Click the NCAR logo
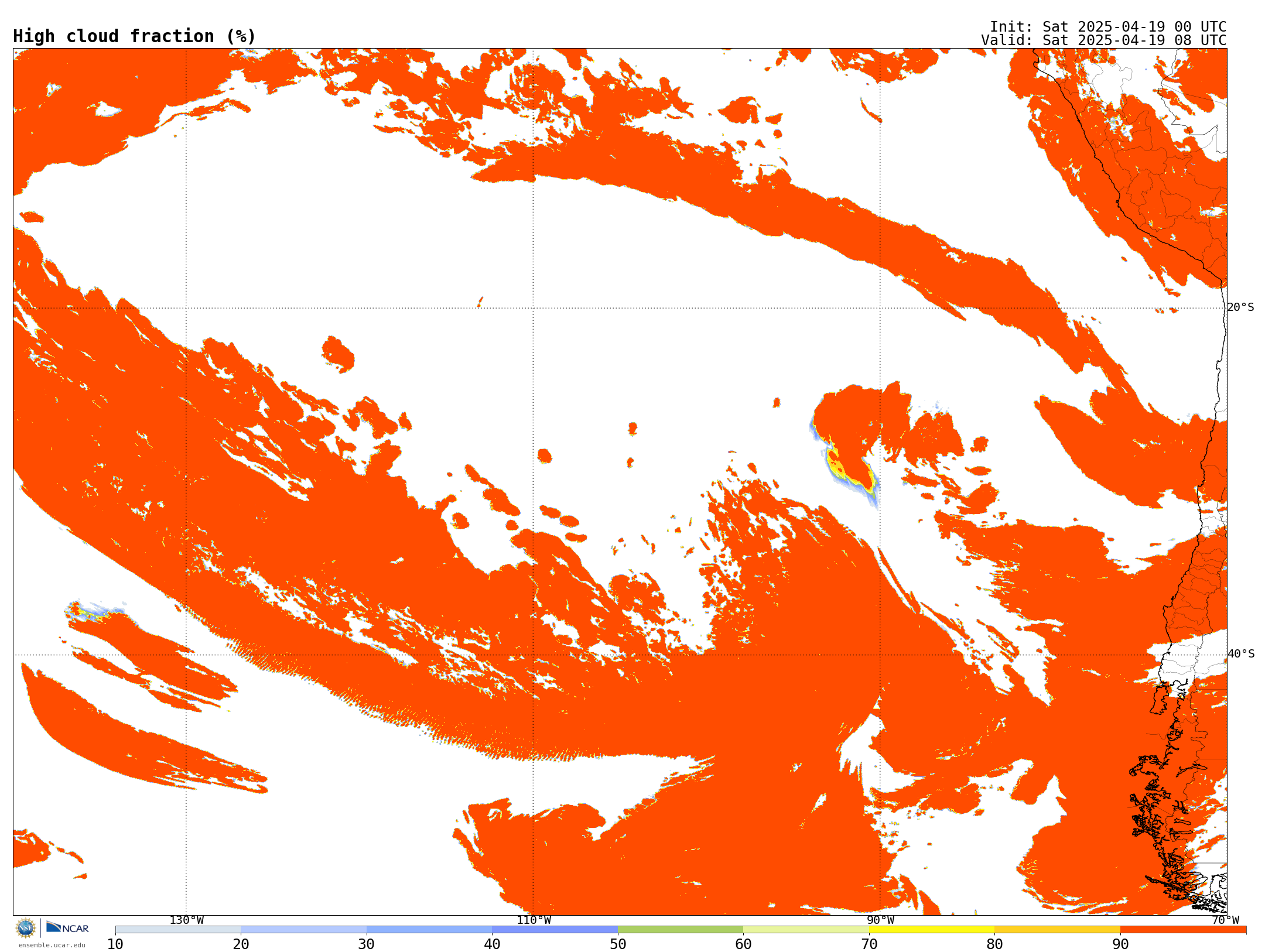1265x952 pixels. (67, 927)
